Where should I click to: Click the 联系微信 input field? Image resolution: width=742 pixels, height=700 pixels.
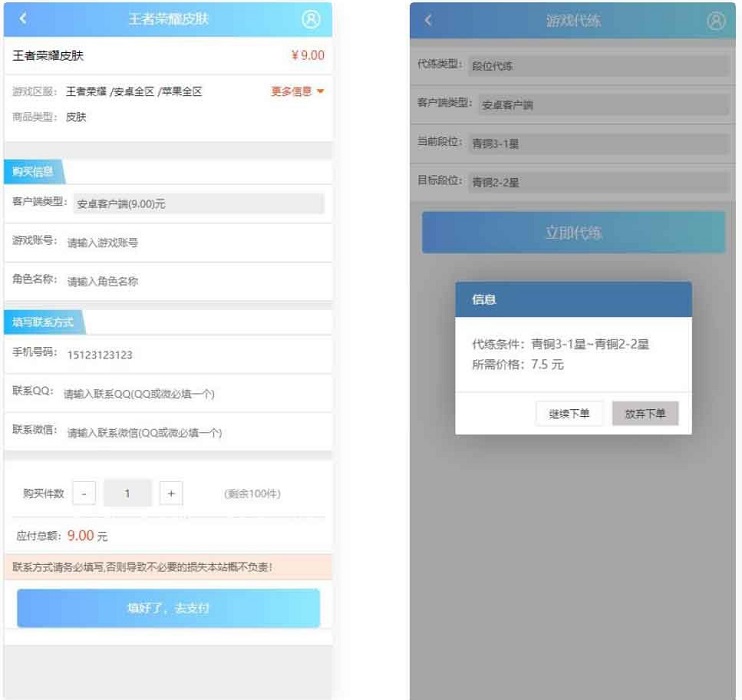pyautogui.click(x=195, y=432)
